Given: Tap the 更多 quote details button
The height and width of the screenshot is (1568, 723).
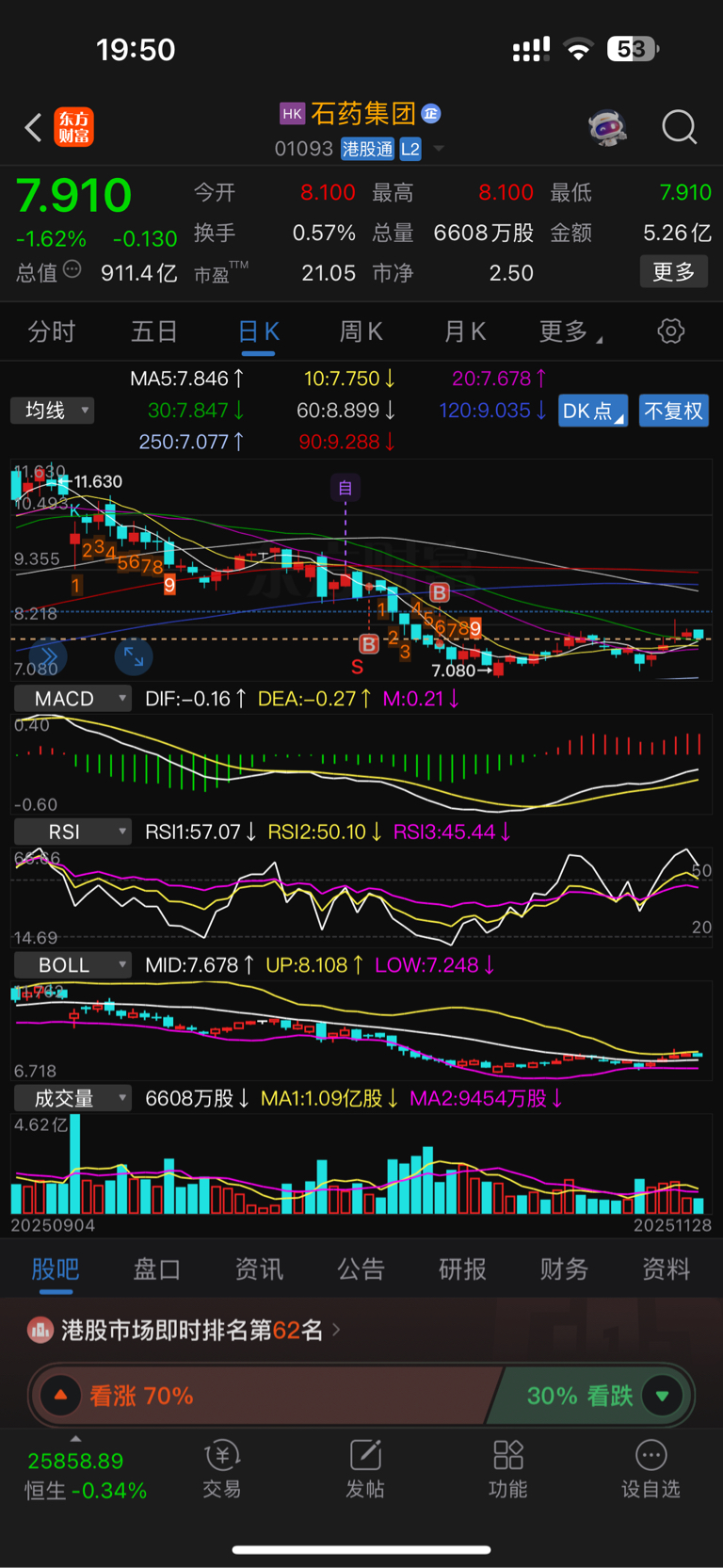Looking at the screenshot, I should (674, 272).
